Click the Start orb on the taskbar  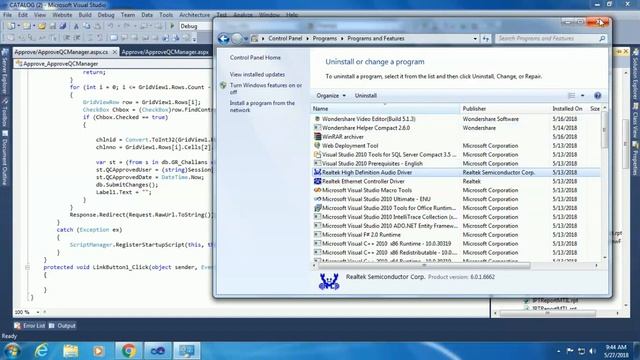[12, 351]
